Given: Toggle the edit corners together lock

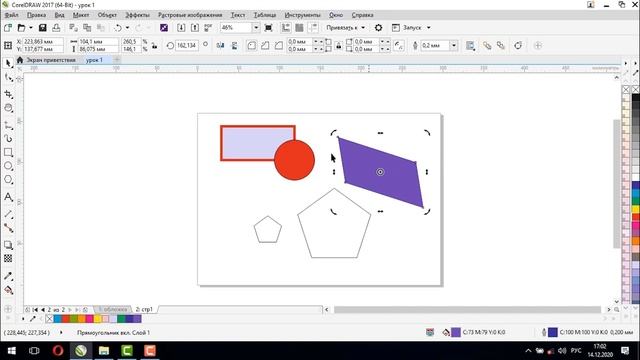Looking at the screenshot, I should (338, 46).
